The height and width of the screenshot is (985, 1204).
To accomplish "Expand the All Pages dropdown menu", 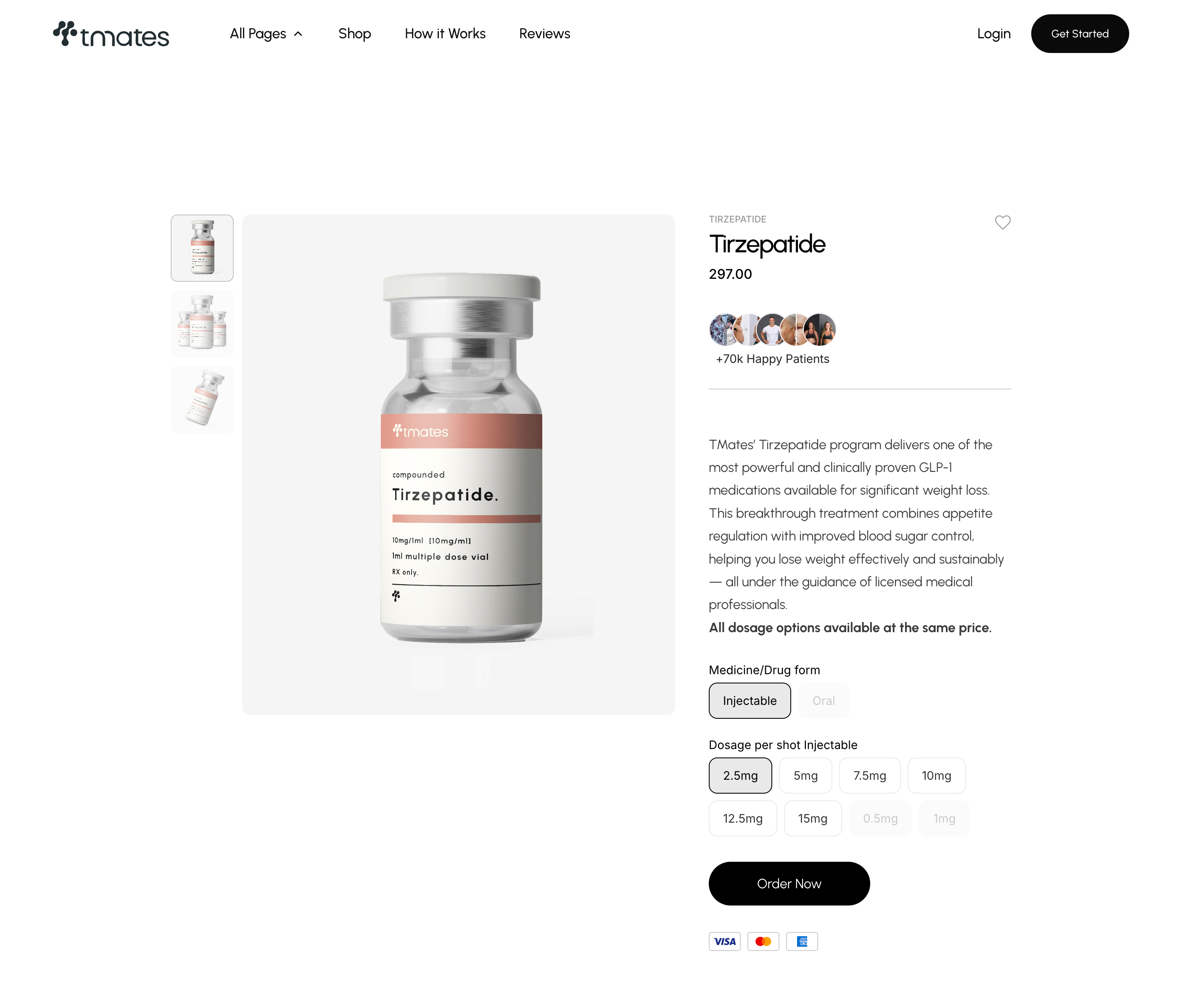I will click(x=266, y=34).
